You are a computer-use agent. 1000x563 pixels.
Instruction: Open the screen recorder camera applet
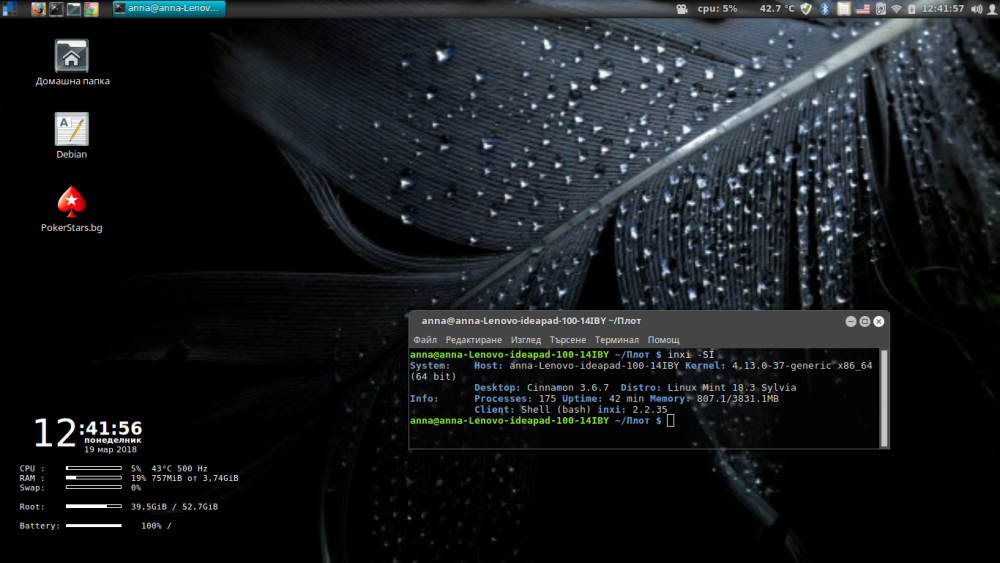click(x=682, y=9)
